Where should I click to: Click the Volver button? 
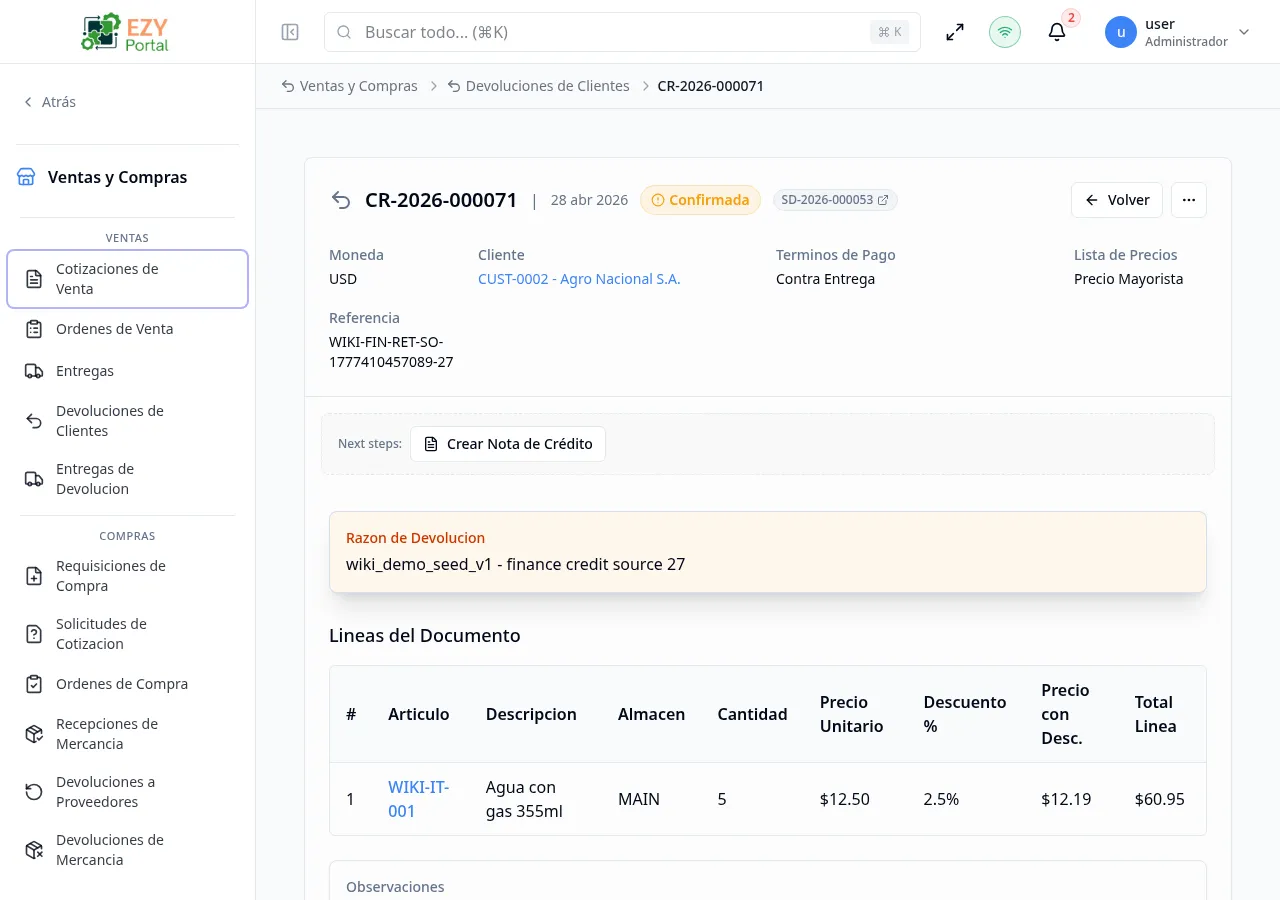click(1117, 200)
